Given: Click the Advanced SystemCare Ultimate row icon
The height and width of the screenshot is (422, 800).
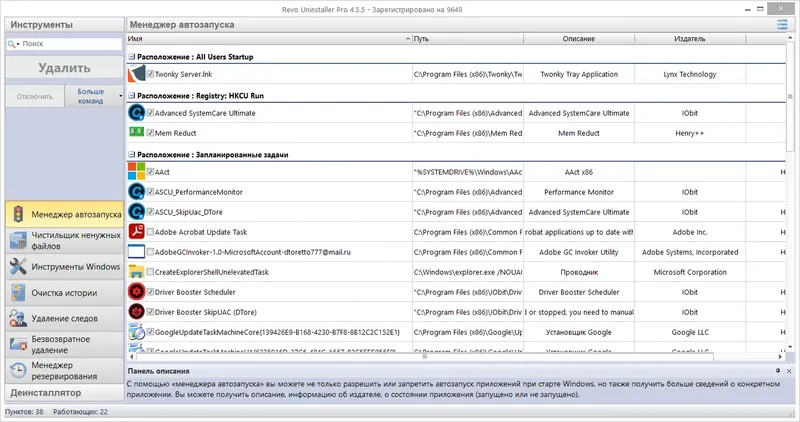Looking at the screenshot, I should click(x=136, y=113).
